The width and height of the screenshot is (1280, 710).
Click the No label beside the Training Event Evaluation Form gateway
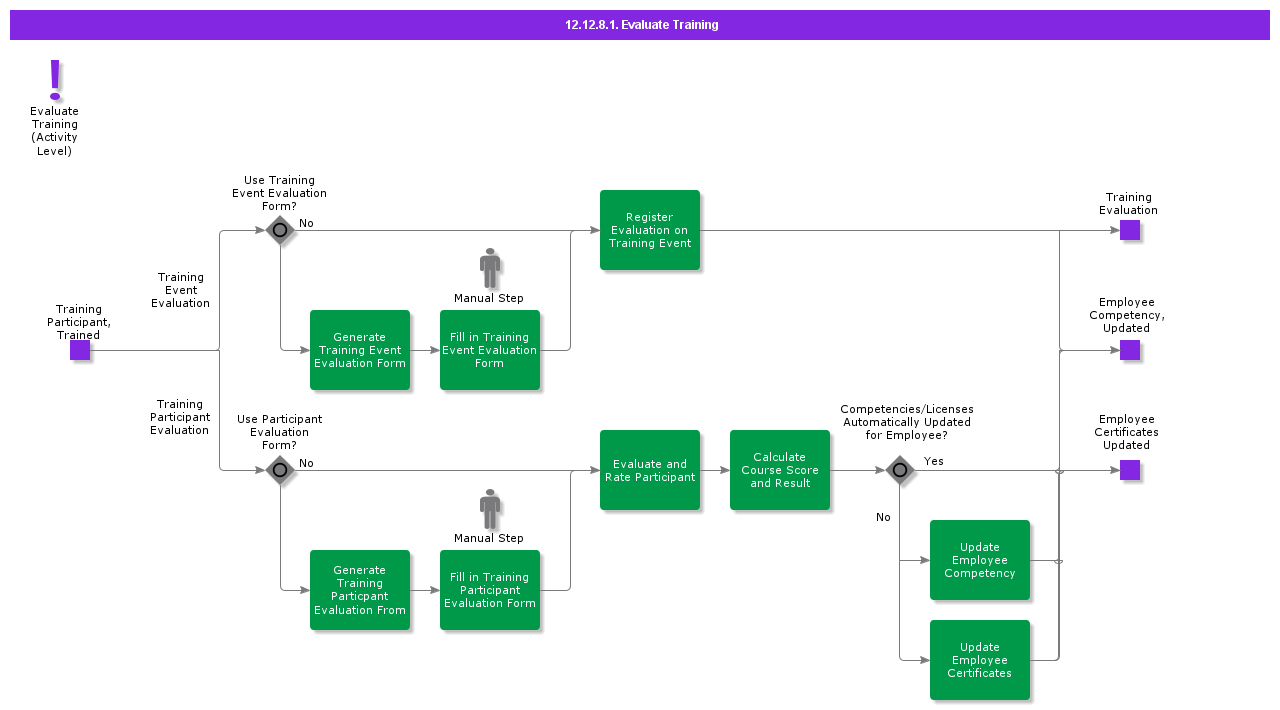tap(306, 223)
